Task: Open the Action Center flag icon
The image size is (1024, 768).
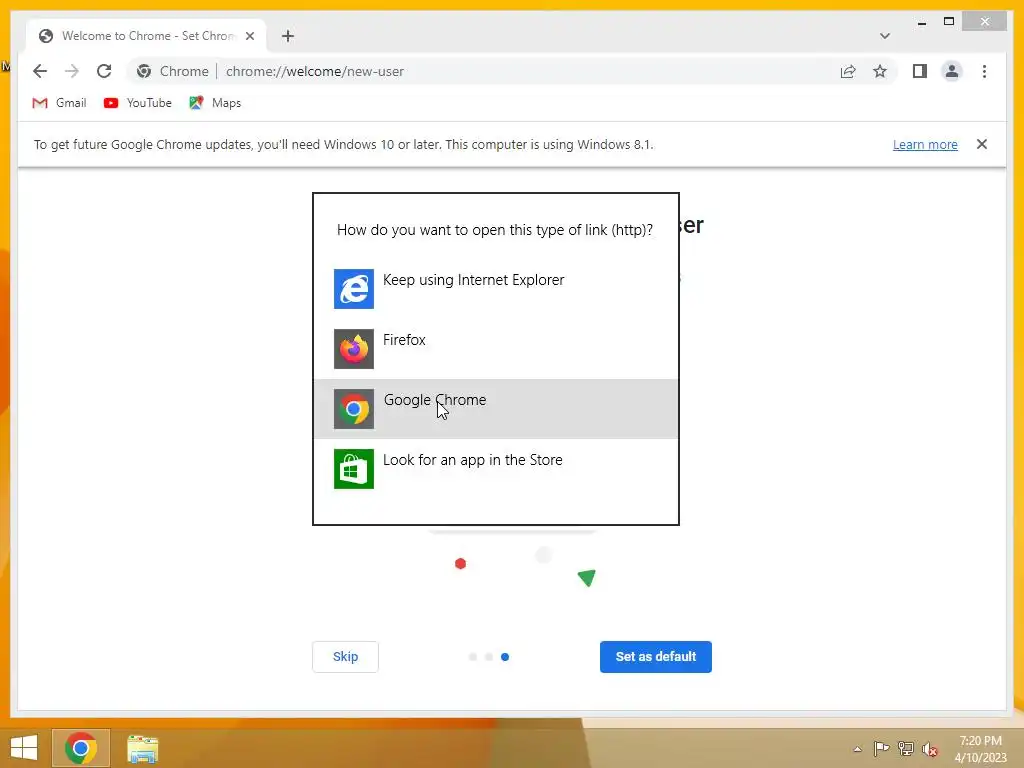Action: 881,748
